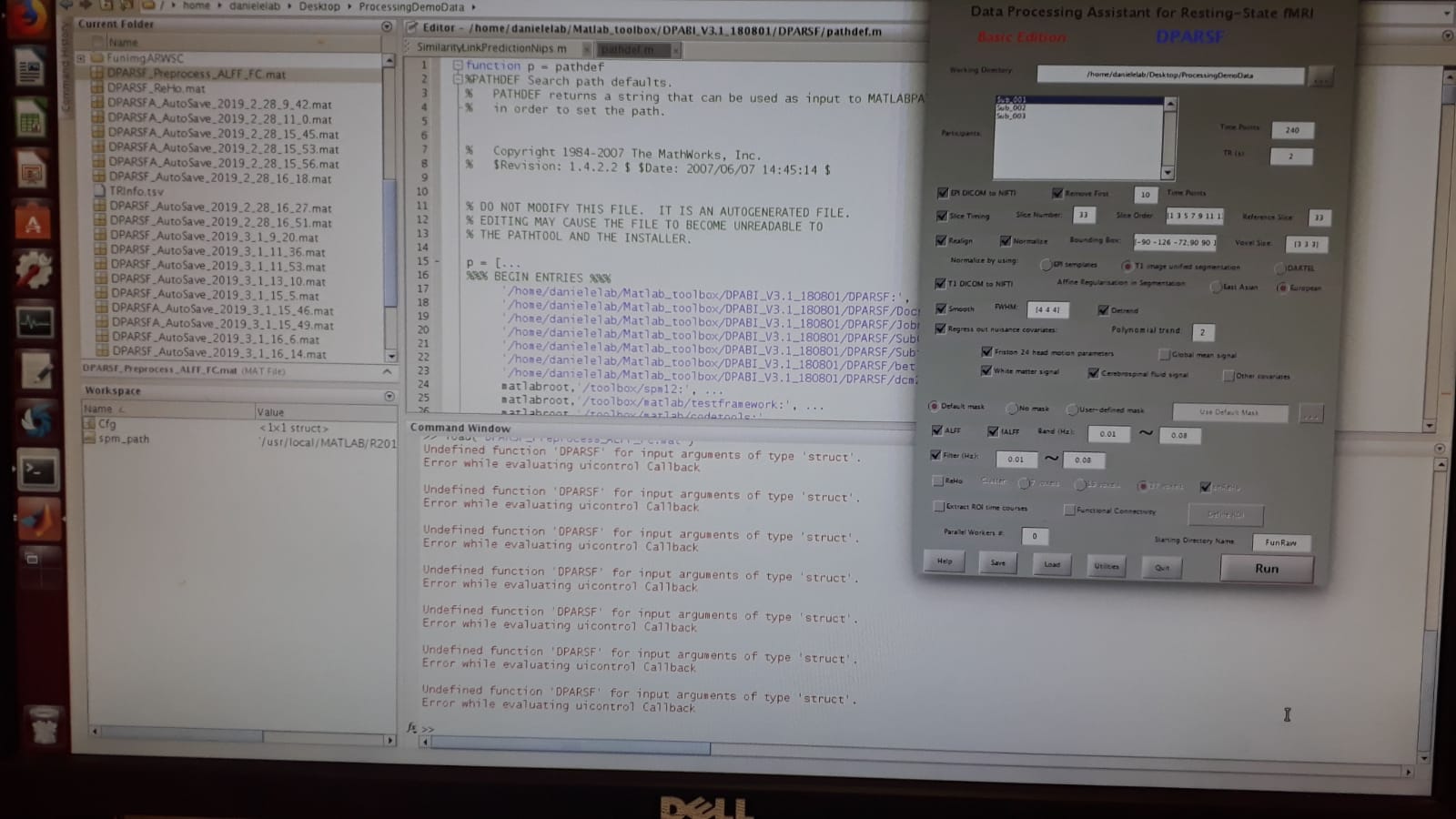Open the Terminal dock icon
1456x819 pixels.
tap(36, 470)
